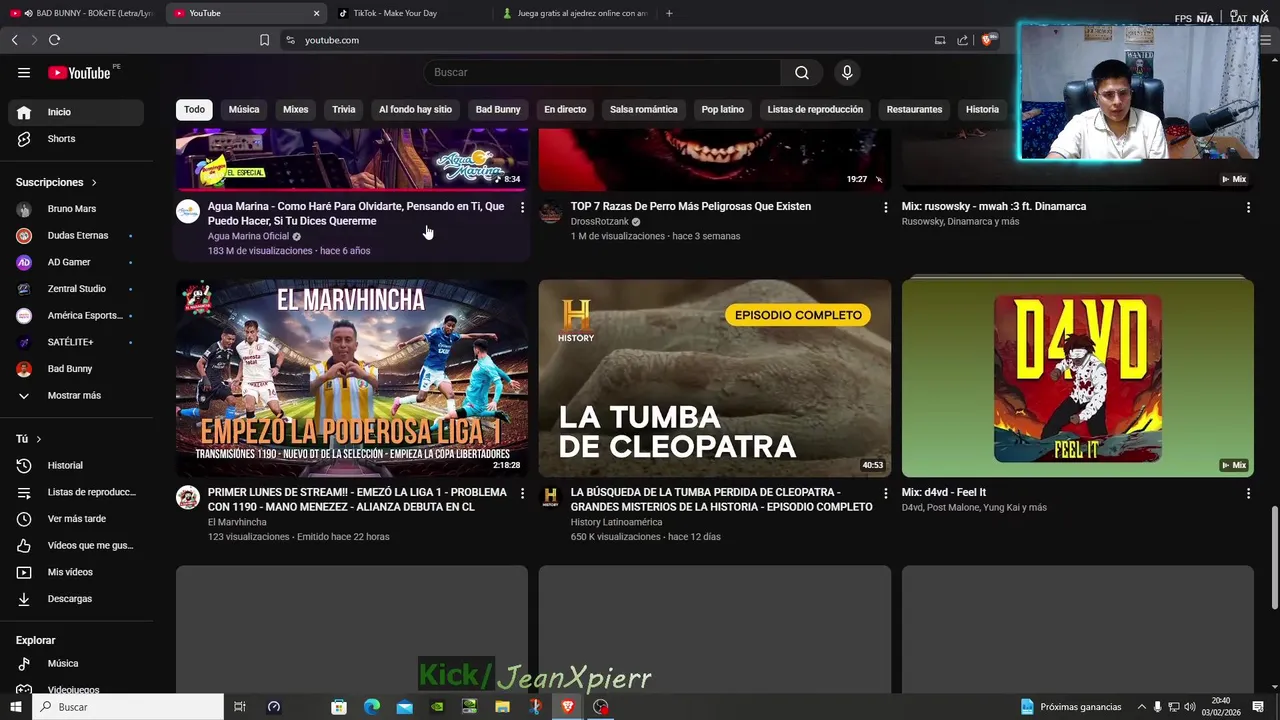Open Historial from sidebar

pyautogui.click(x=76, y=465)
